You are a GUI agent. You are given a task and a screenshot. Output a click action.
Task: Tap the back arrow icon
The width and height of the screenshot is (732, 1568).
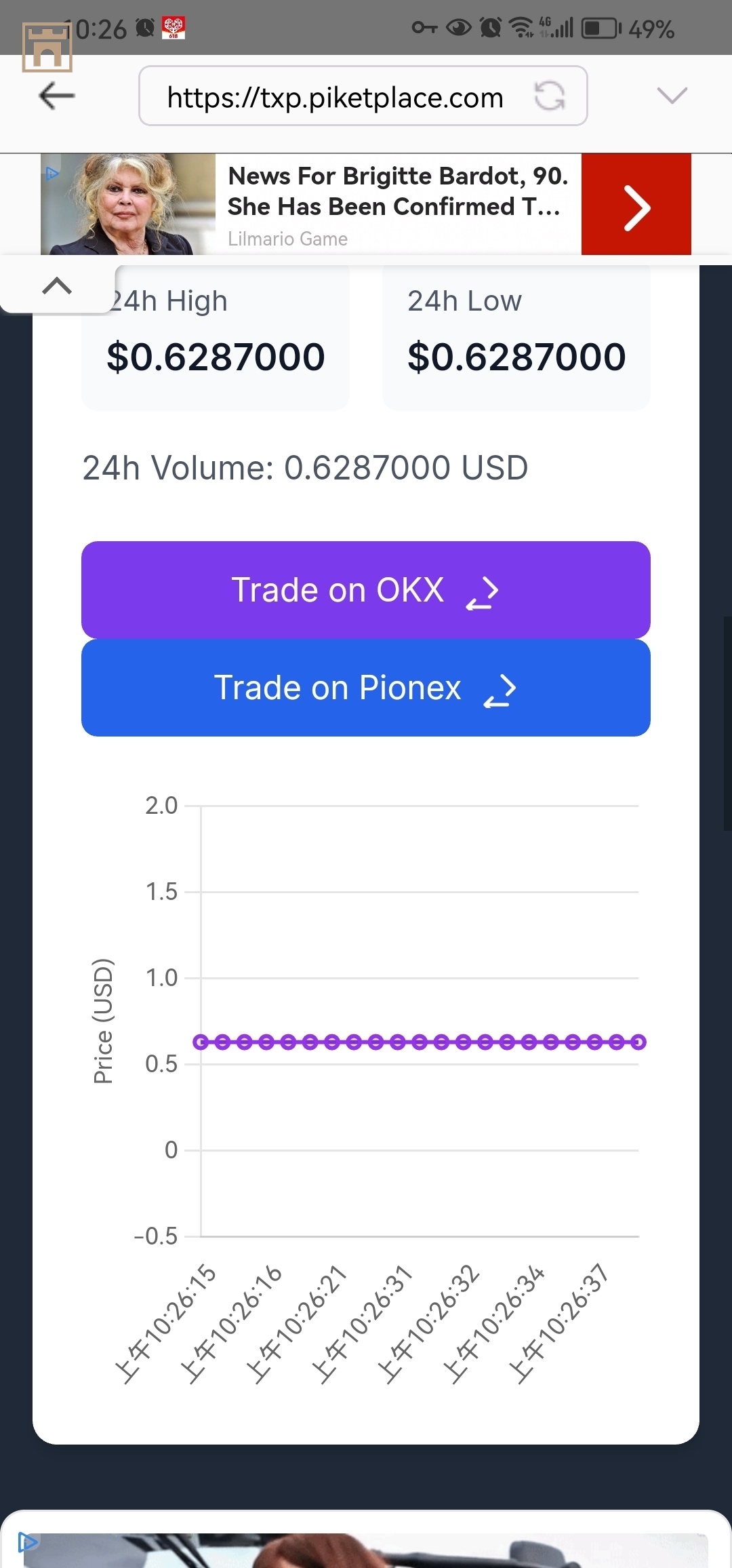[x=57, y=96]
